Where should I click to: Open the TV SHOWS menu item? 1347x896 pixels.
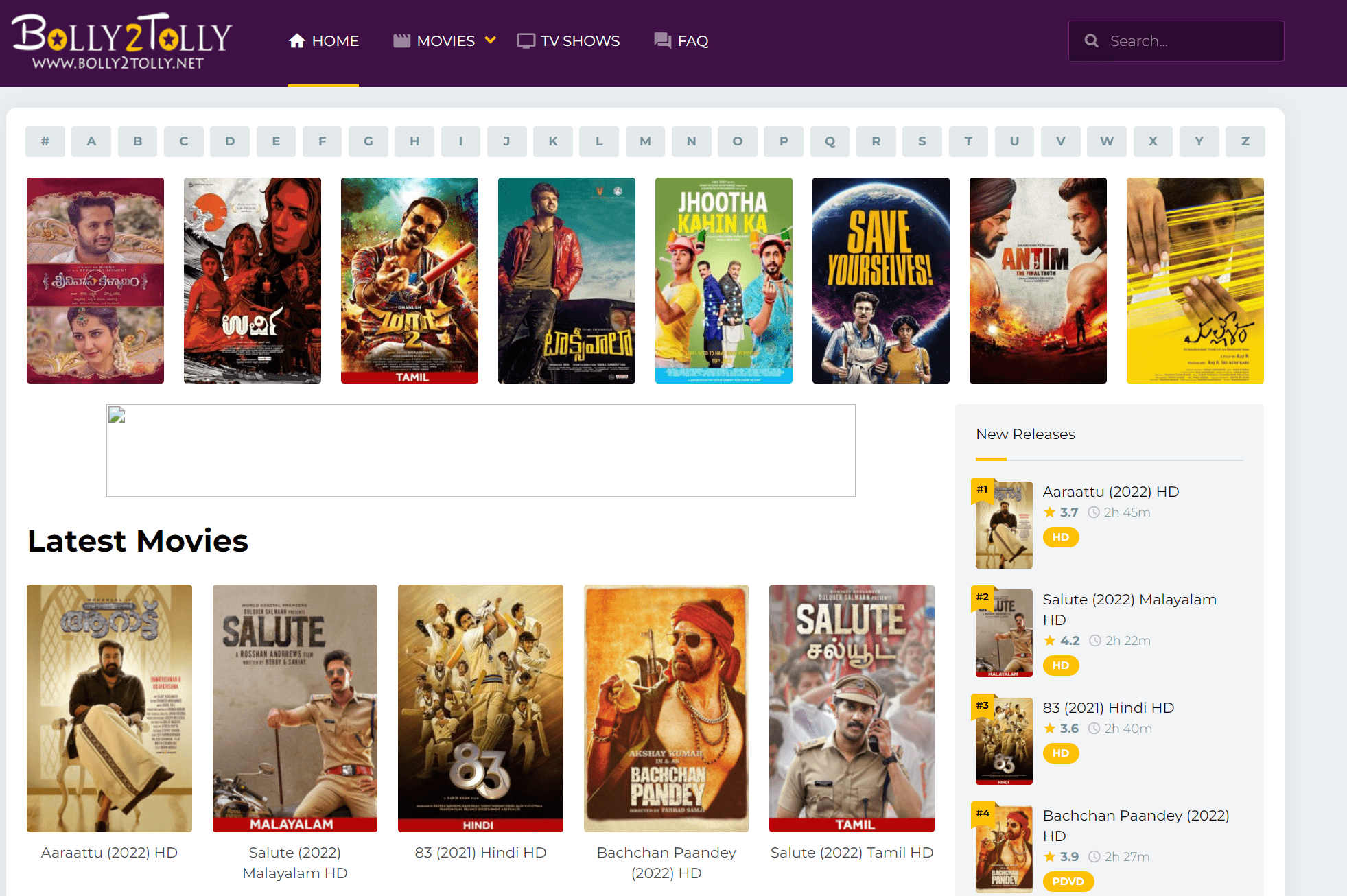tap(568, 41)
